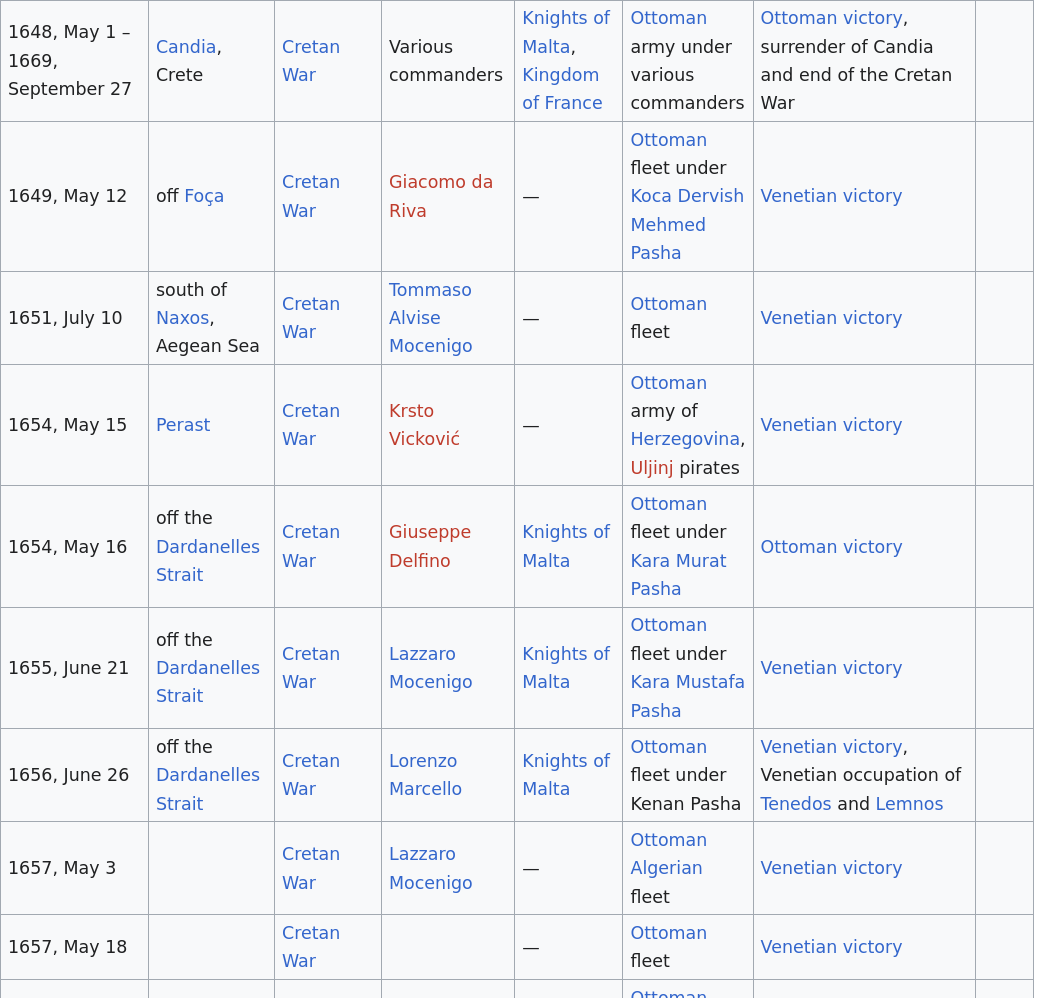Open Ottoman link in 1657 May 18 row
The width and height of the screenshot is (1044, 998).
[668, 933]
